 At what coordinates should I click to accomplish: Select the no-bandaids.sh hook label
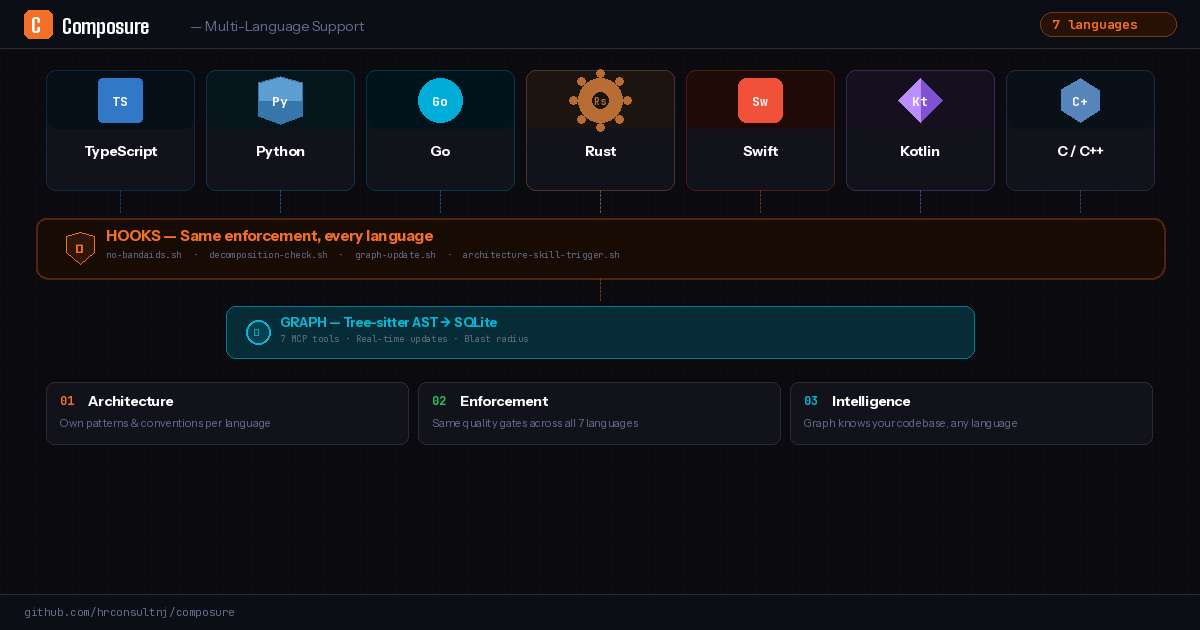click(x=143, y=255)
